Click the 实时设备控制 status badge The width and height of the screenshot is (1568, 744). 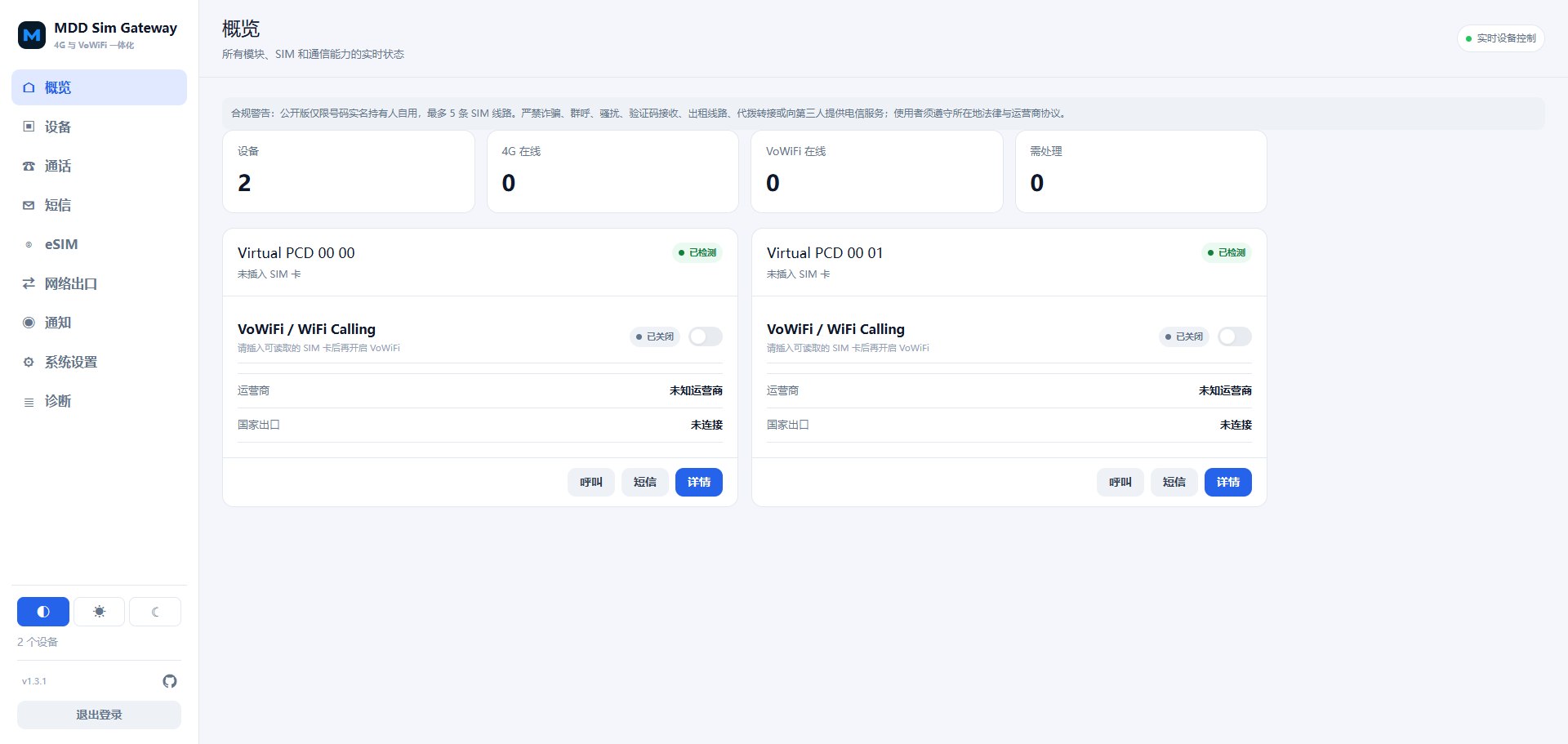(x=1501, y=38)
